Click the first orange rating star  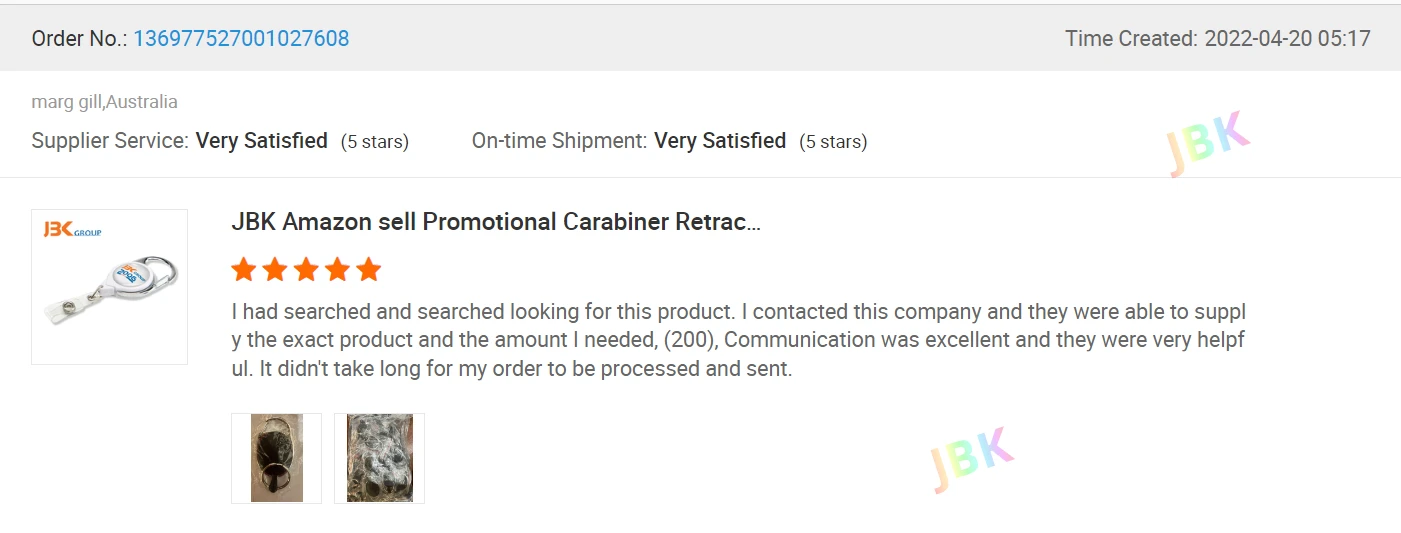pyautogui.click(x=243, y=269)
